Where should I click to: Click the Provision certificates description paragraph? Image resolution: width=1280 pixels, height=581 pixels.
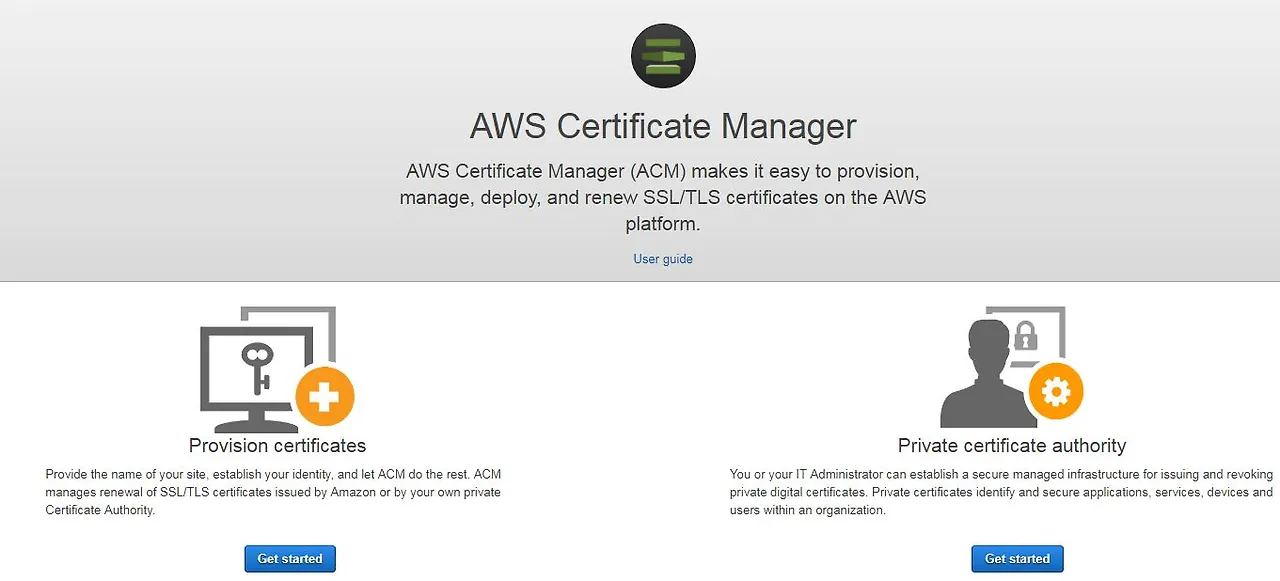[274, 492]
